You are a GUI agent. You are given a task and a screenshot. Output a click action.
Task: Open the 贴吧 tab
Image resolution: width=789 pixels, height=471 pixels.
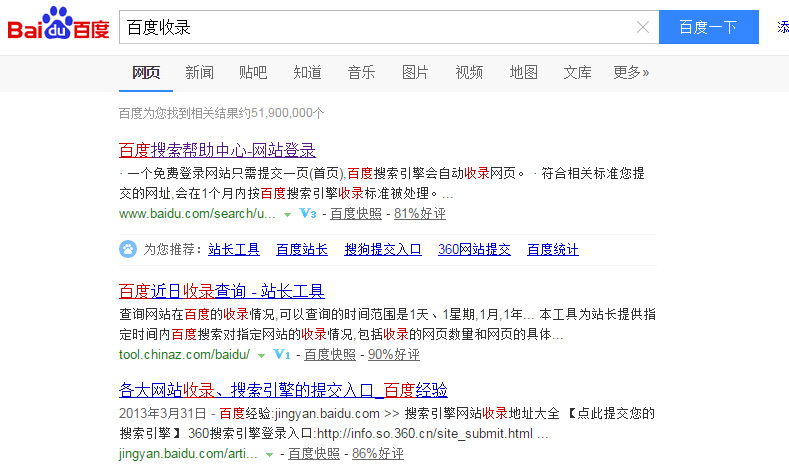point(253,72)
